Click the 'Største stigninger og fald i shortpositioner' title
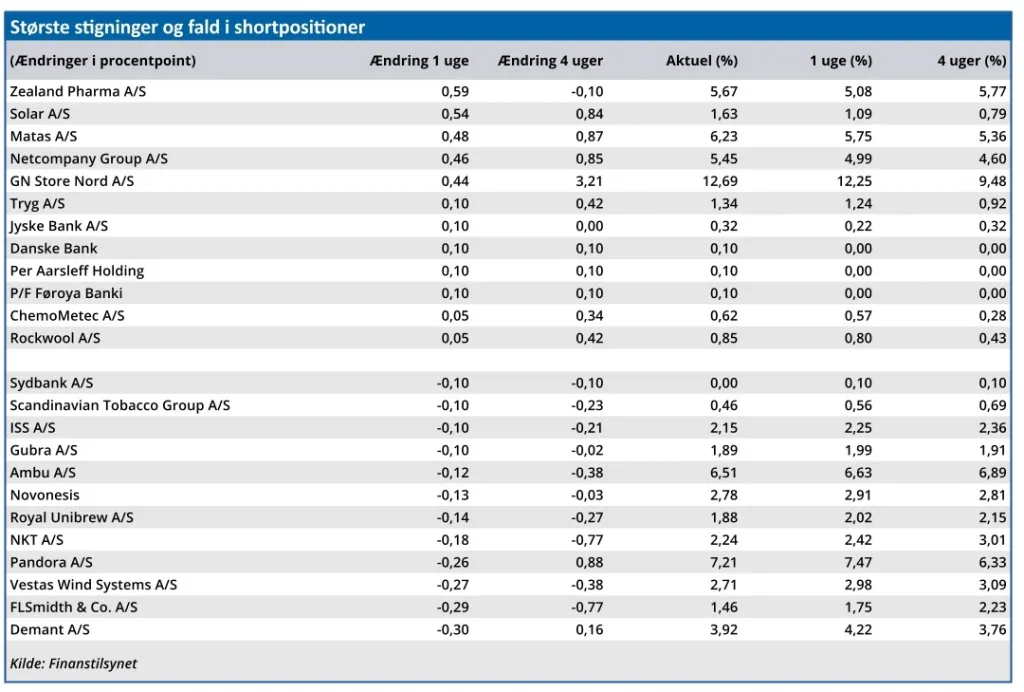Viewport: 1024px width, 692px height. 187,27
